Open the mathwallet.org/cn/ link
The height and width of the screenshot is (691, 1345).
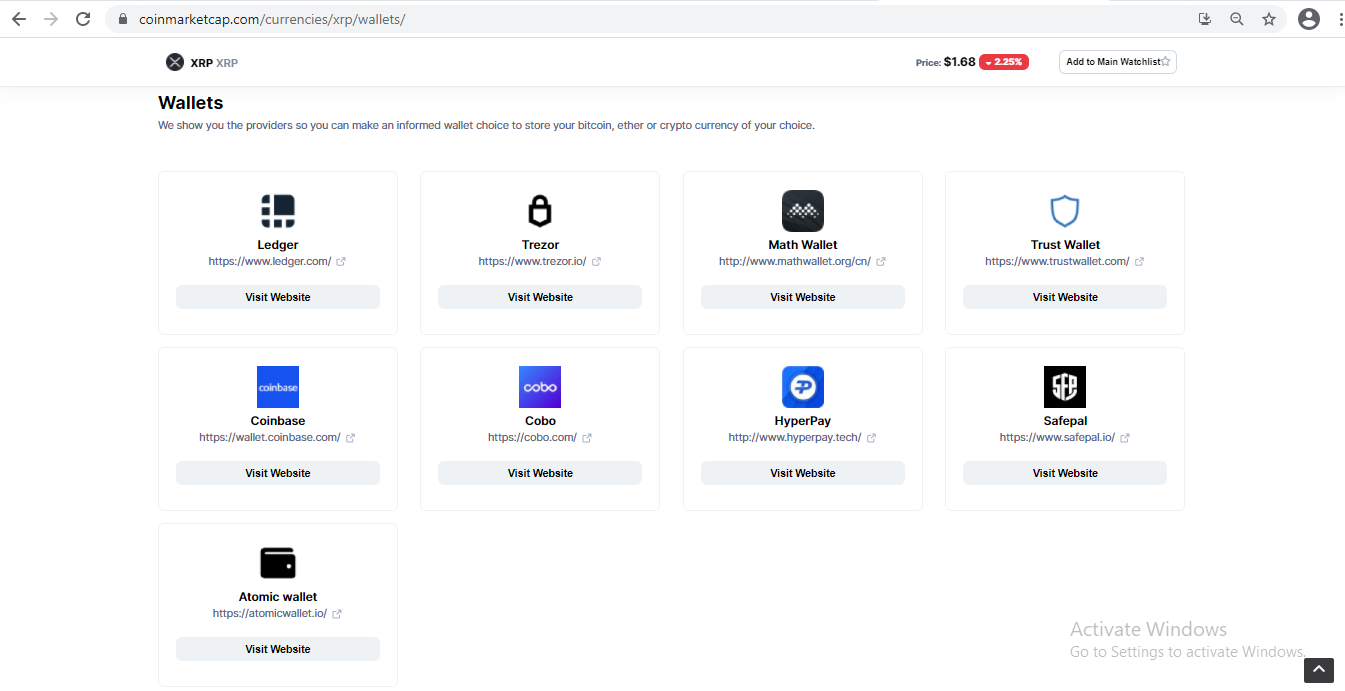point(795,261)
